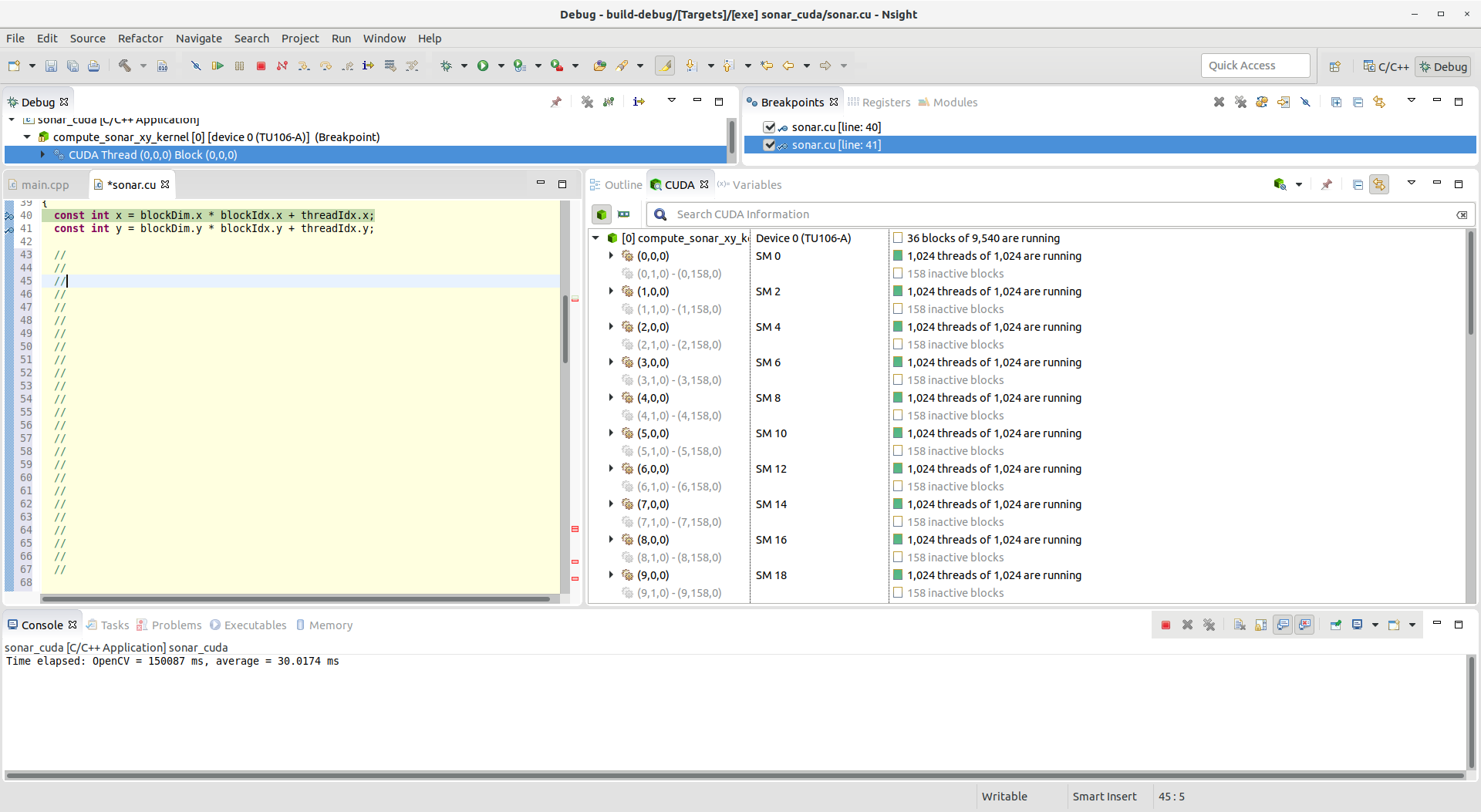Click the Build hammer icon
1481x812 pixels.
(x=125, y=66)
